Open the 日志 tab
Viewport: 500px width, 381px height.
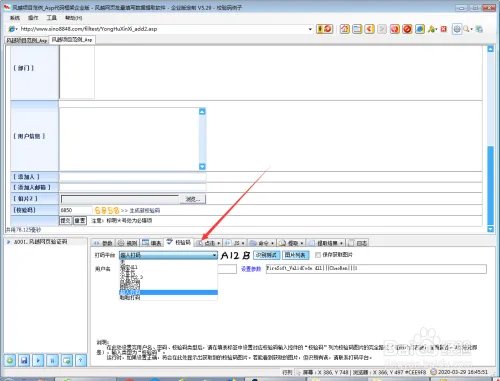358,243
